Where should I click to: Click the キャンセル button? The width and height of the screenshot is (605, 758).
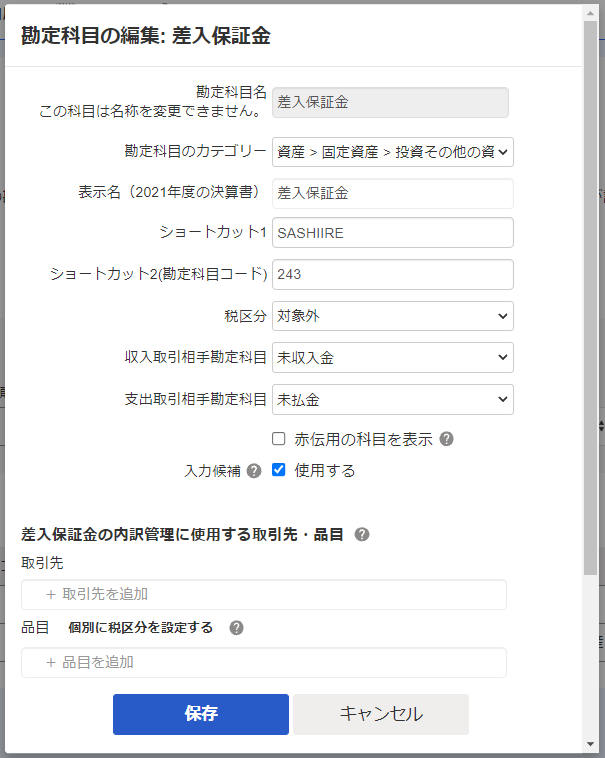point(380,714)
